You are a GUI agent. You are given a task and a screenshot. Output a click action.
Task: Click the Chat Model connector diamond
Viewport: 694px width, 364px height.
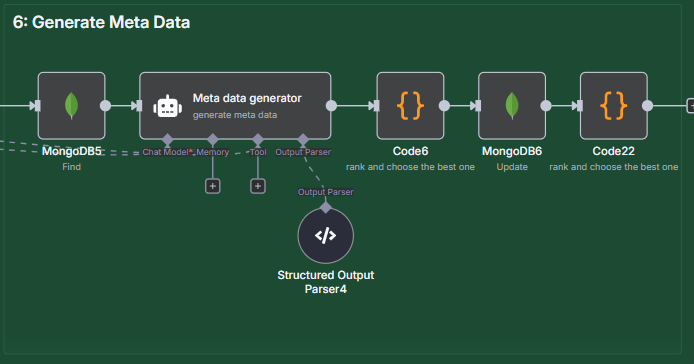point(167,139)
